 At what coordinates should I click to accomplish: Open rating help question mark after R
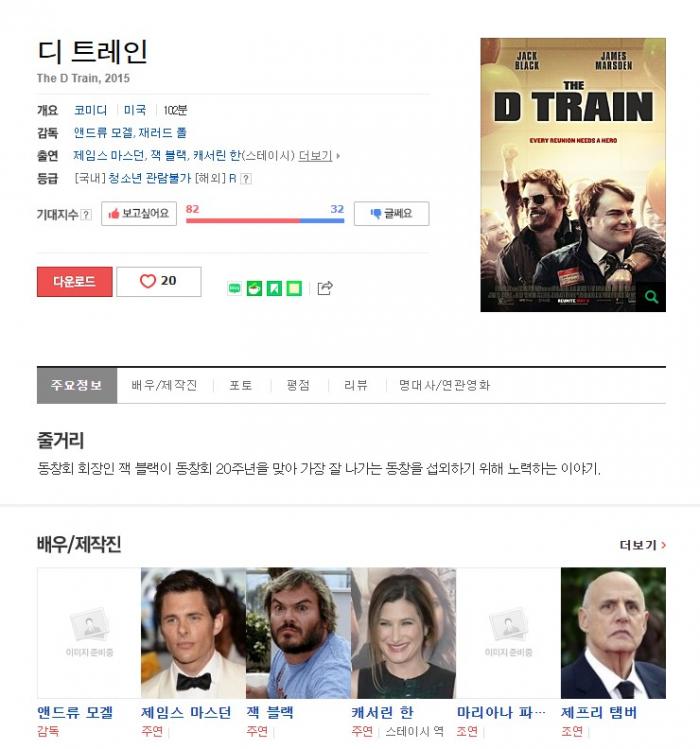point(246,179)
